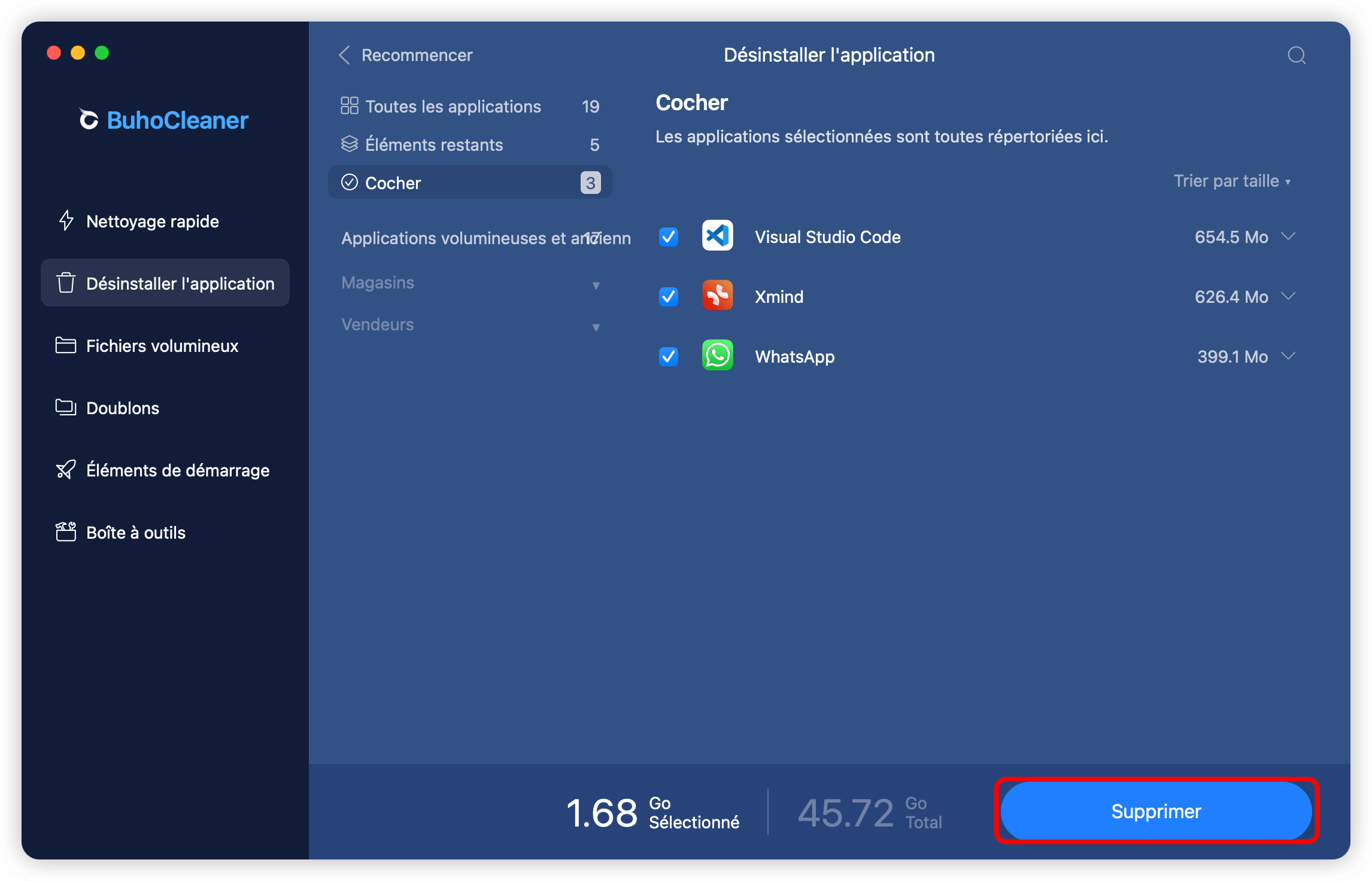Click the 45.72 Go Total value

(870, 813)
